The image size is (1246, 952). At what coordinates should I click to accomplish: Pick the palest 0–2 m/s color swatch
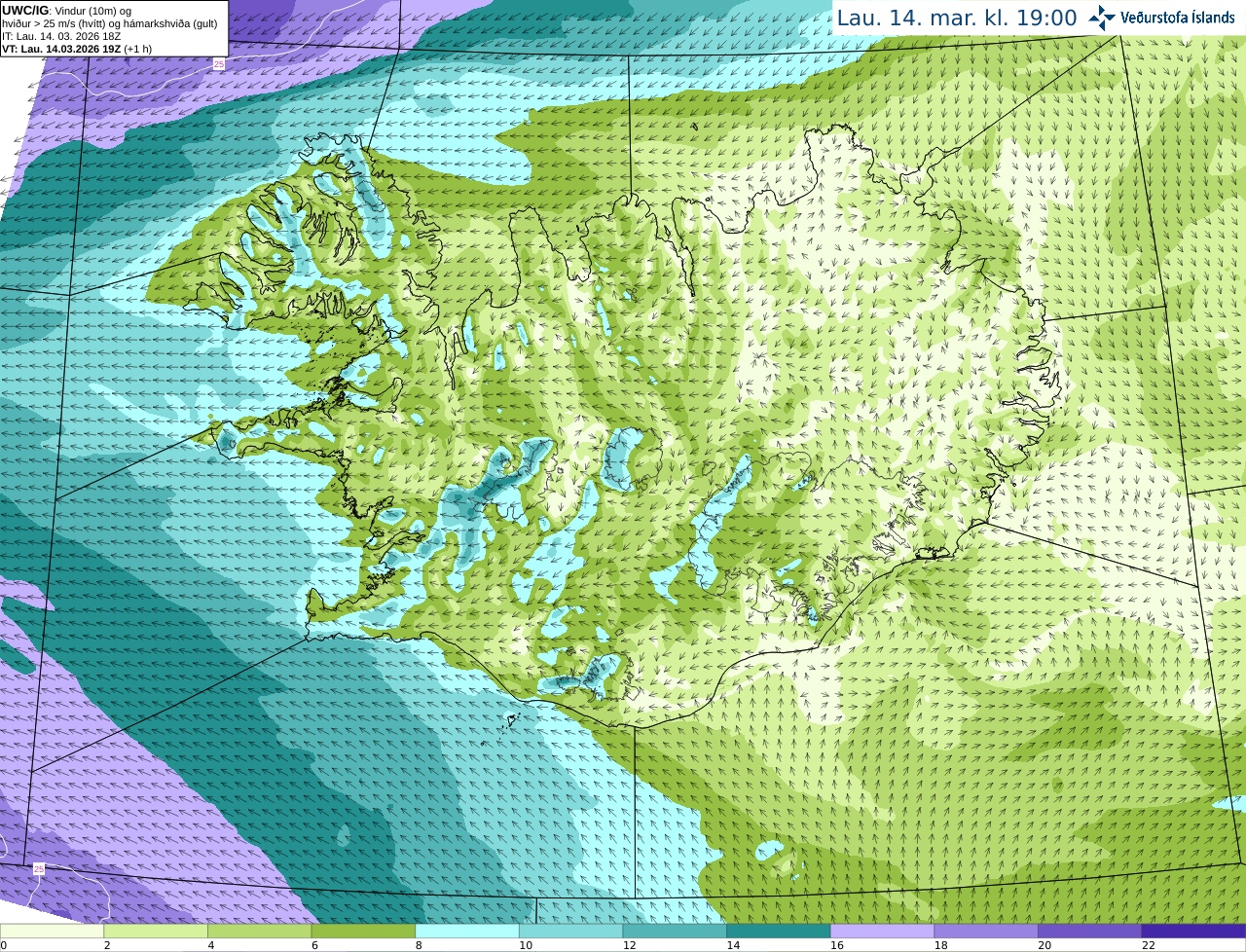click(x=52, y=931)
